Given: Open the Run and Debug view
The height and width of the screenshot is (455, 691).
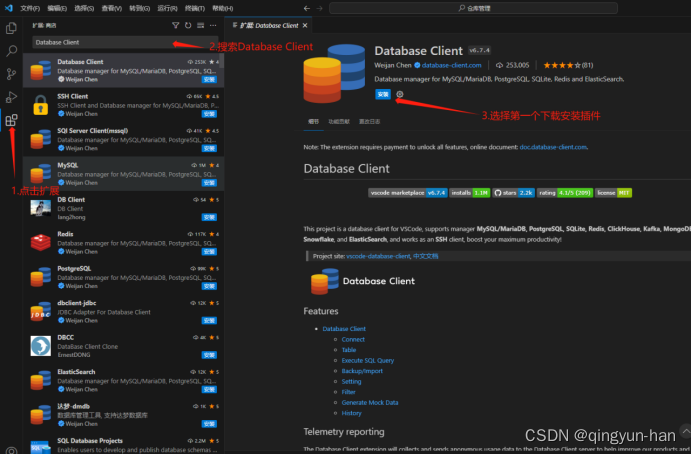Looking at the screenshot, I should coord(11,97).
